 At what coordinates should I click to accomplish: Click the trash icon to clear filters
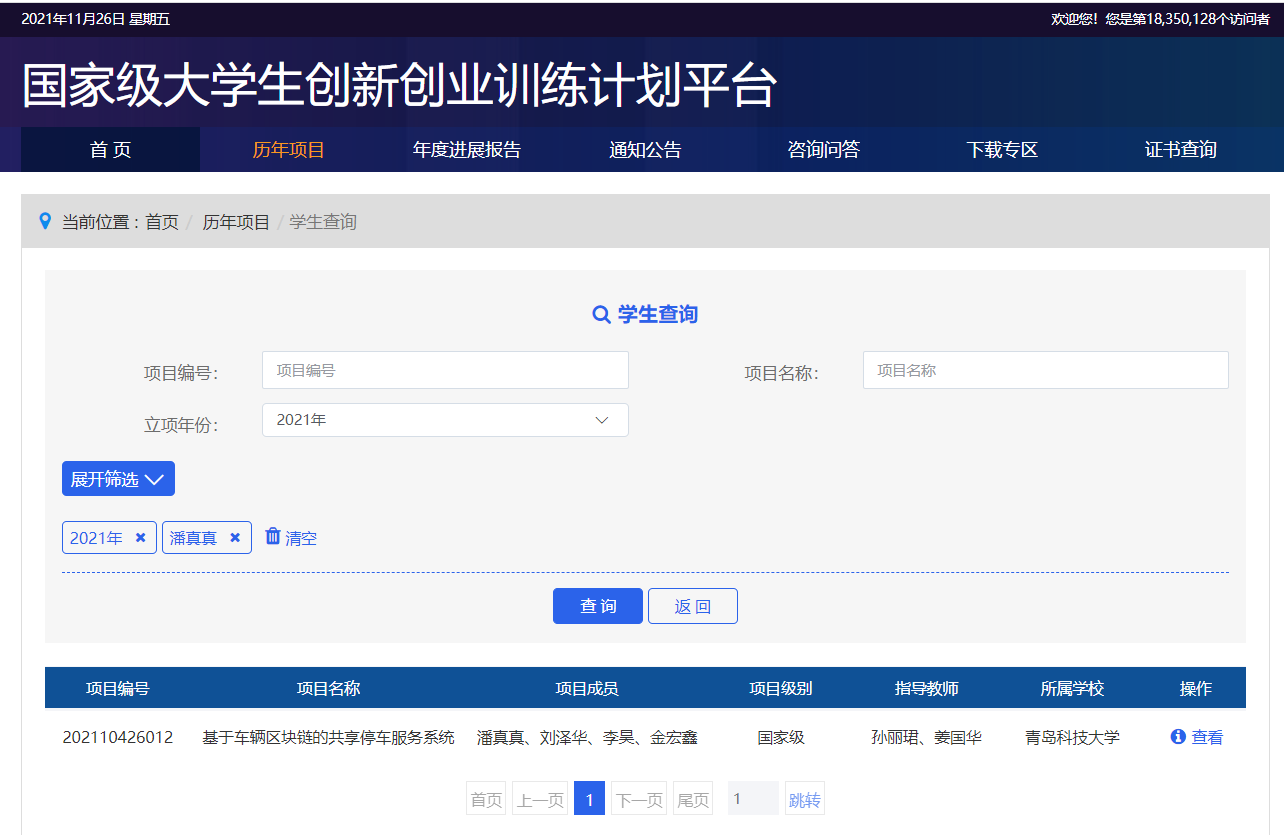tap(273, 537)
